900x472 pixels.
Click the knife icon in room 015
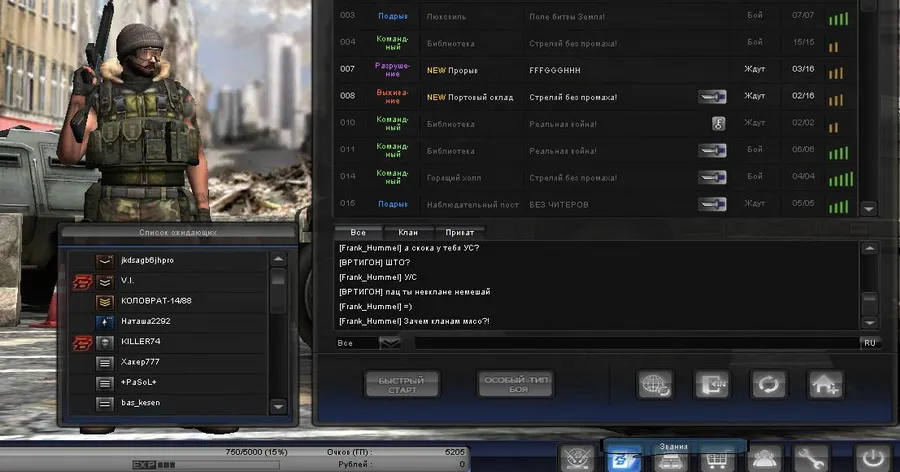tap(712, 204)
